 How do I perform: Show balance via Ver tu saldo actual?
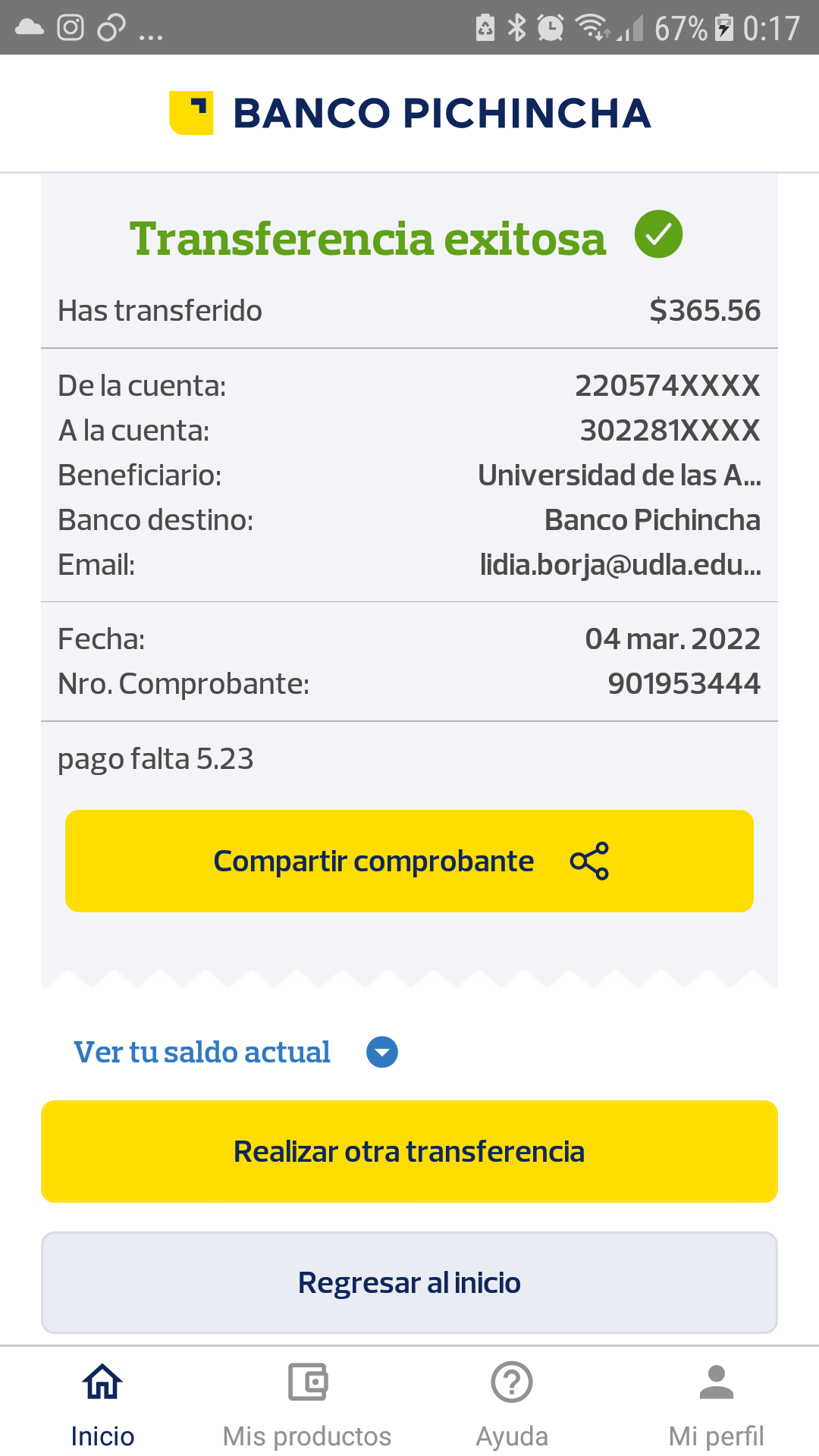point(202,1052)
